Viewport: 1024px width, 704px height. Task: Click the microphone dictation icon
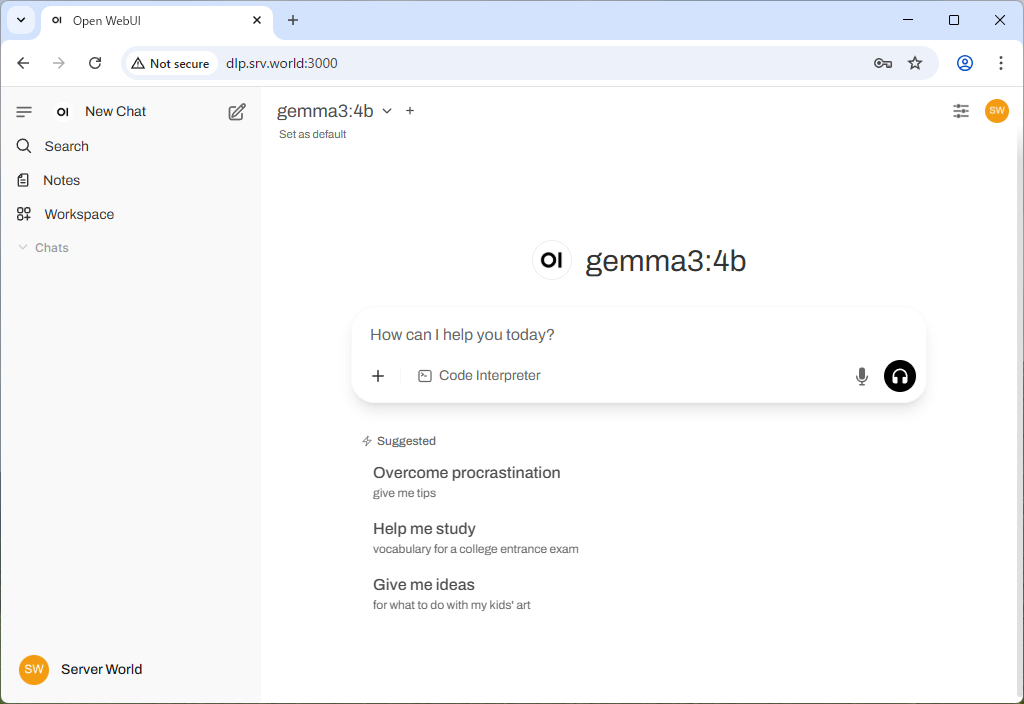(861, 376)
